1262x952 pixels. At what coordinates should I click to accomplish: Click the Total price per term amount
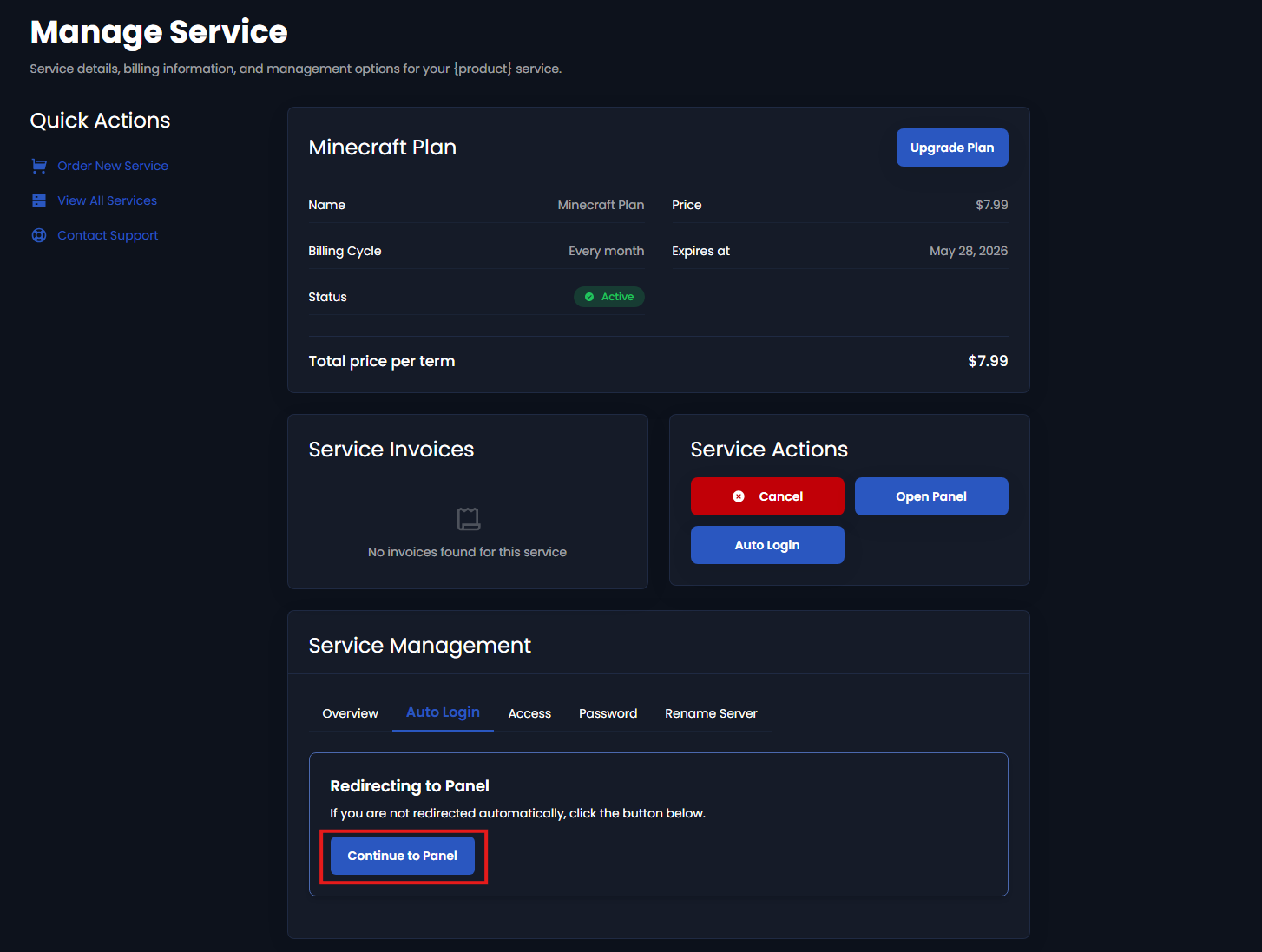point(988,361)
